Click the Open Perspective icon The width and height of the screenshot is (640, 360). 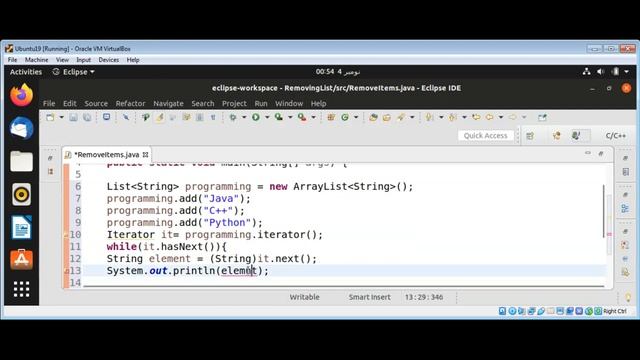[530, 136]
